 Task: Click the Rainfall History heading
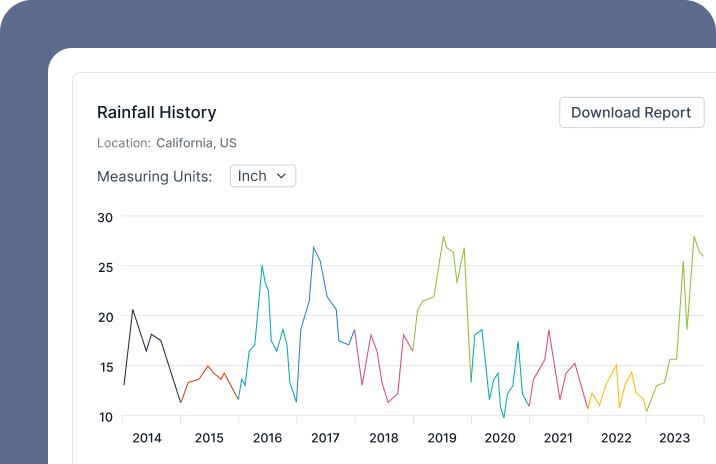click(x=157, y=112)
